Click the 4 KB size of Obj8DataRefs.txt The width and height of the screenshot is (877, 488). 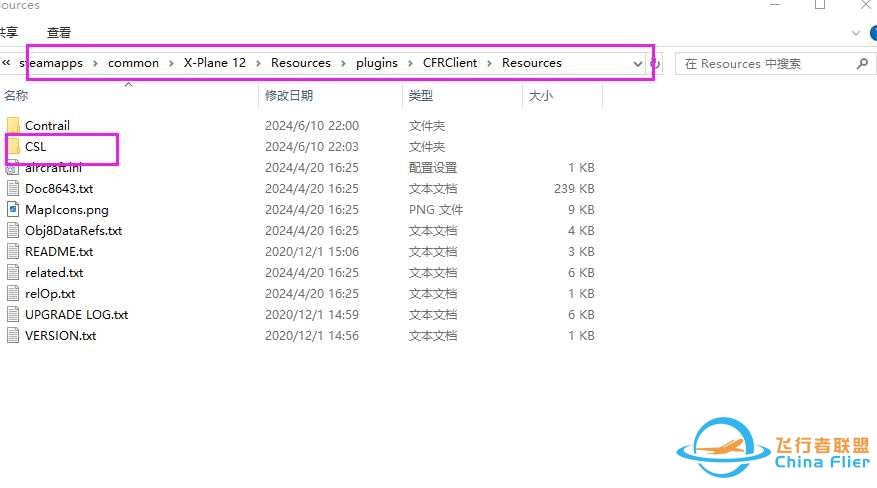tap(581, 230)
